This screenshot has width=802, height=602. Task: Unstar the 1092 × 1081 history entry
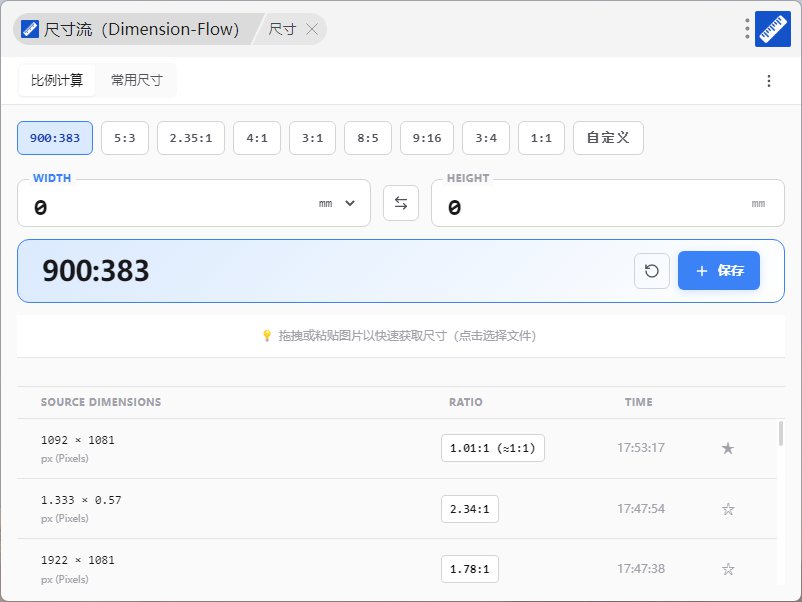pyautogui.click(x=728, y=448)
